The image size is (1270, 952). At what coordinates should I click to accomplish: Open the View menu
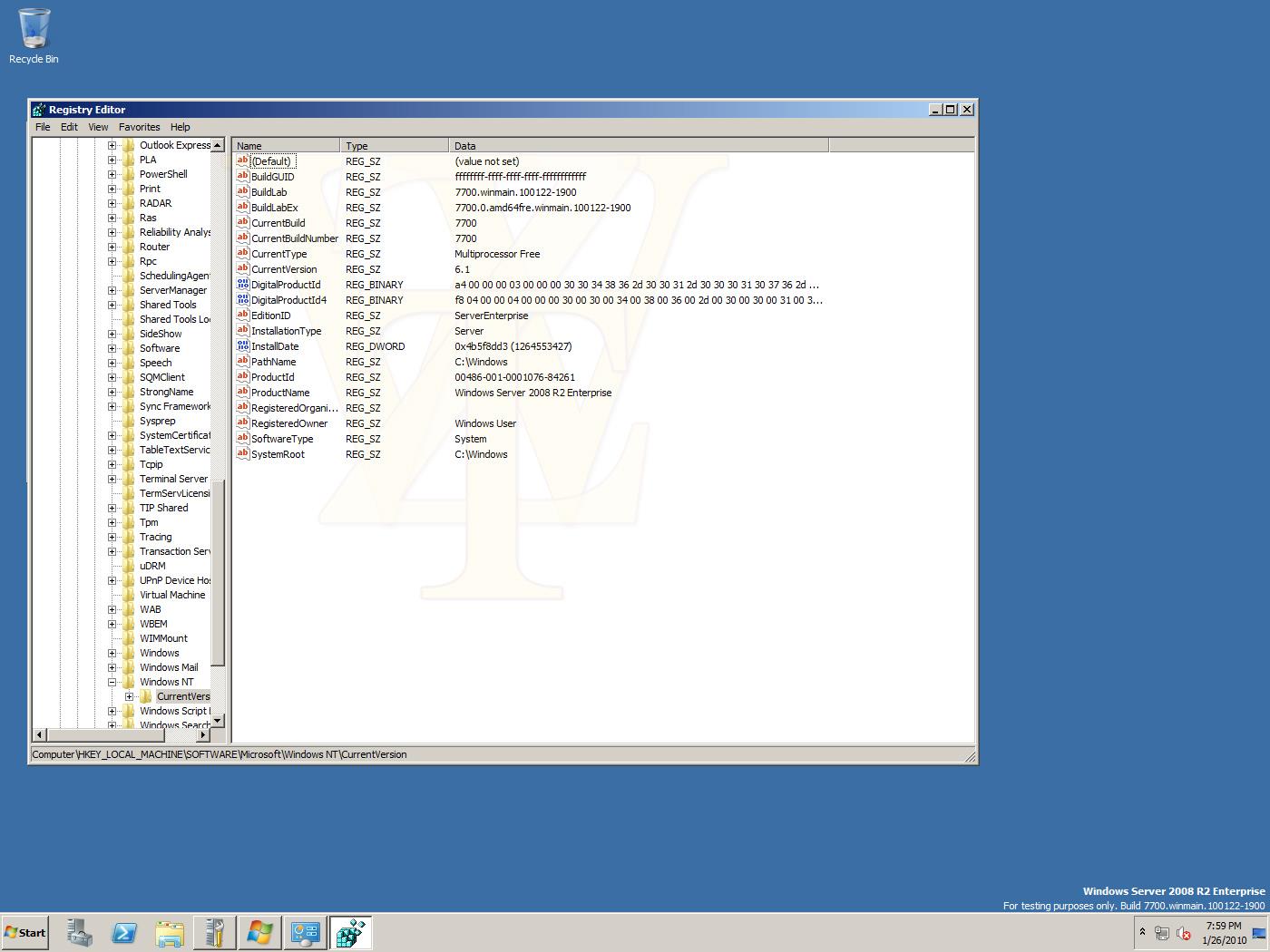[x=98, y=127]
